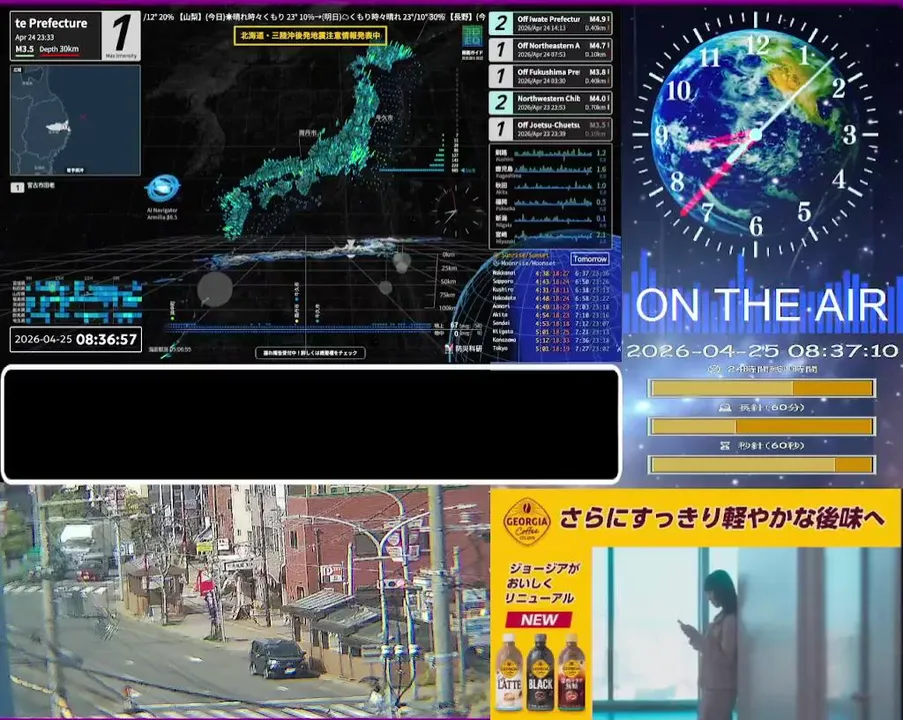Click the 60-minute long-hand progress bar
Screen dimensions: 903x720
coord(761,426)
